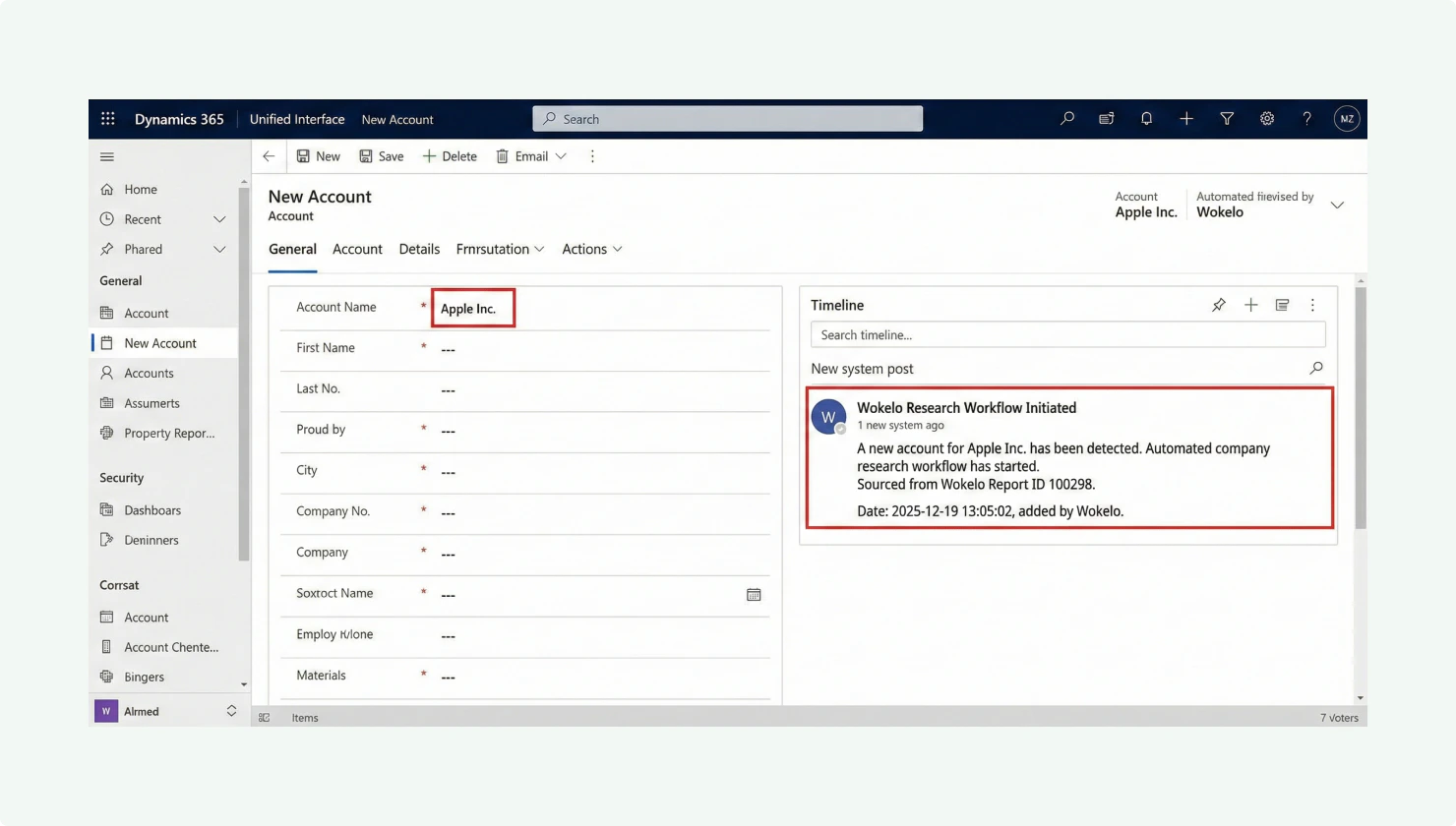The image size is (1456, 826).
Task: Select the General tab
Action: coord(292,249)
